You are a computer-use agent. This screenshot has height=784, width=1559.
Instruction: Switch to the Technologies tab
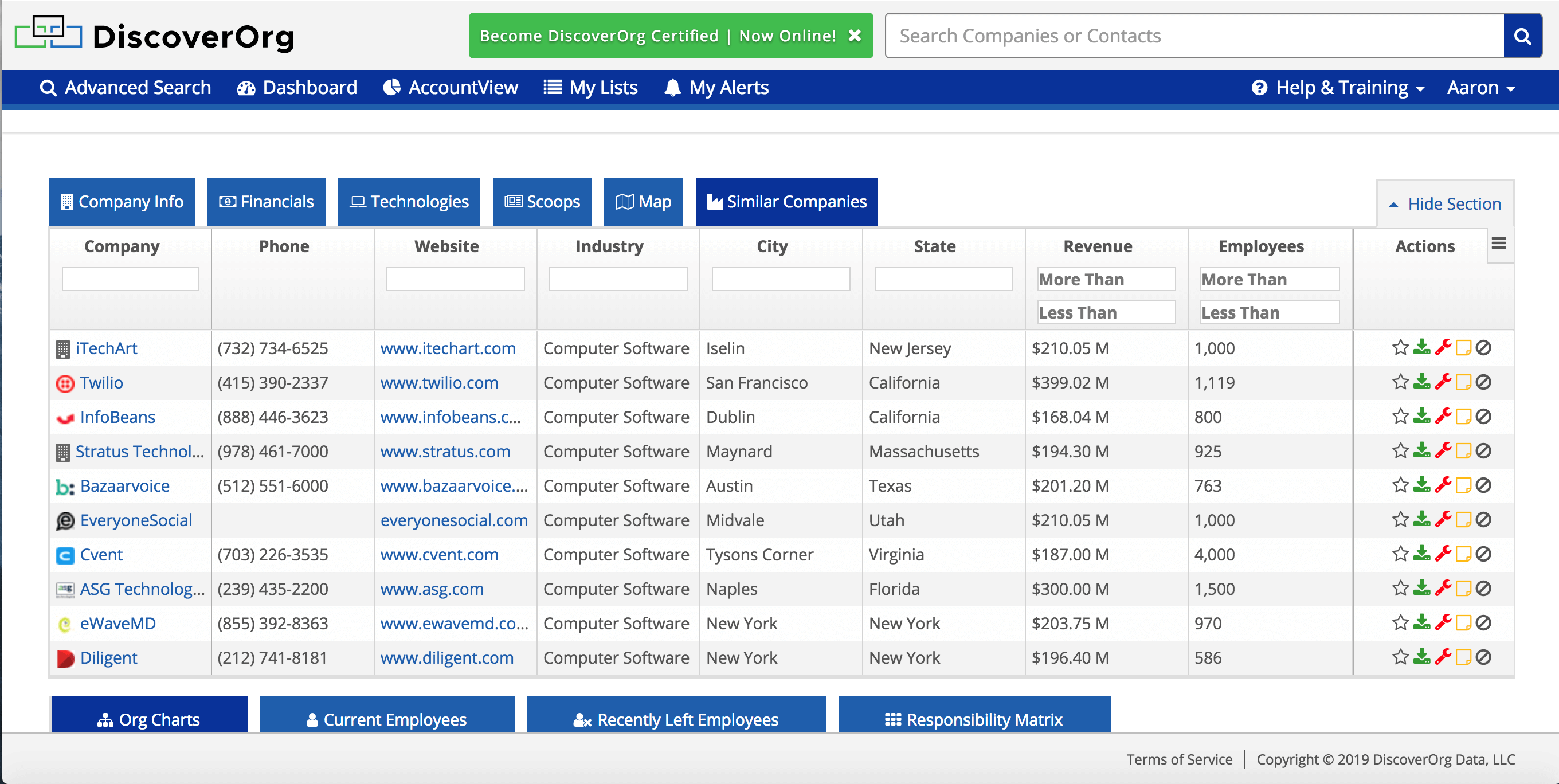(x=409, y=202)
